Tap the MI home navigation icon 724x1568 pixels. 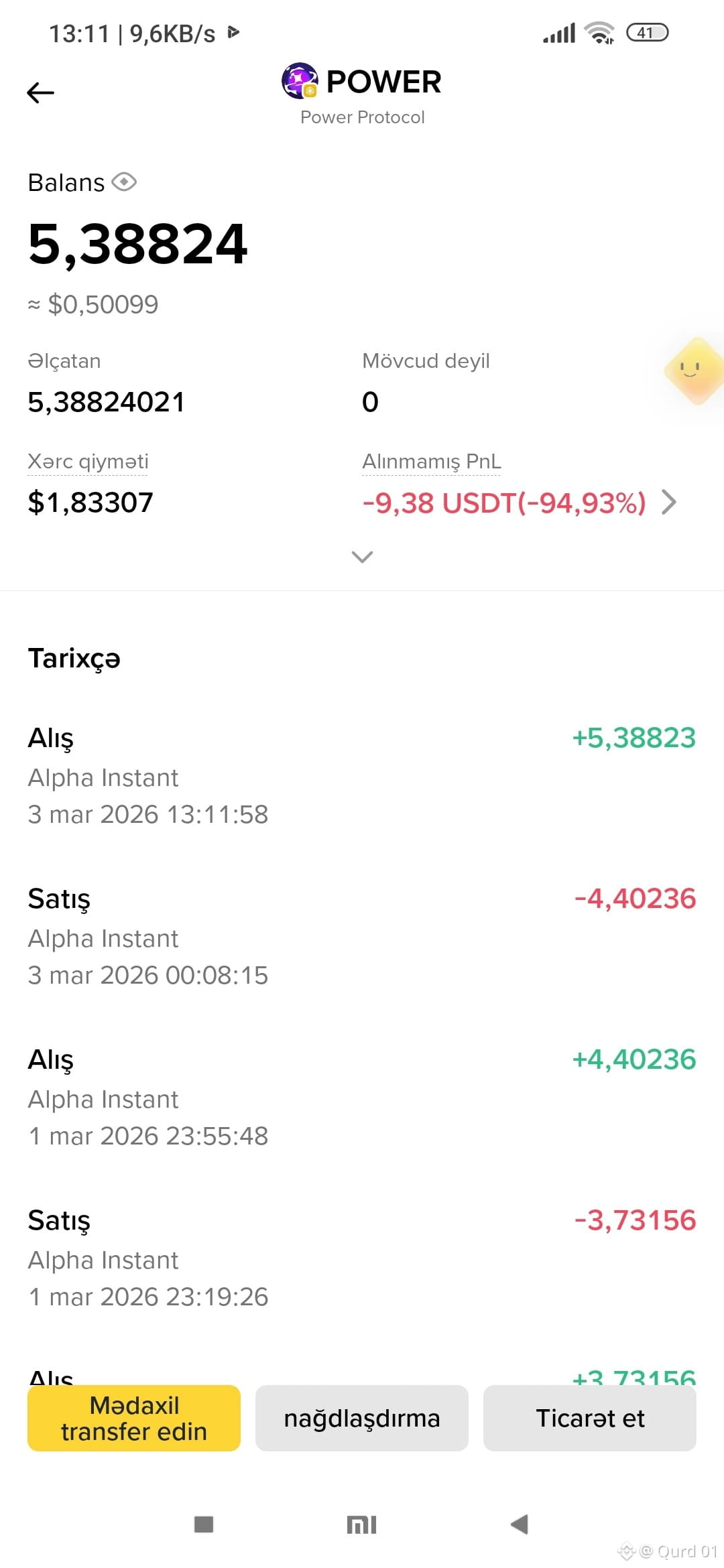362,1525
